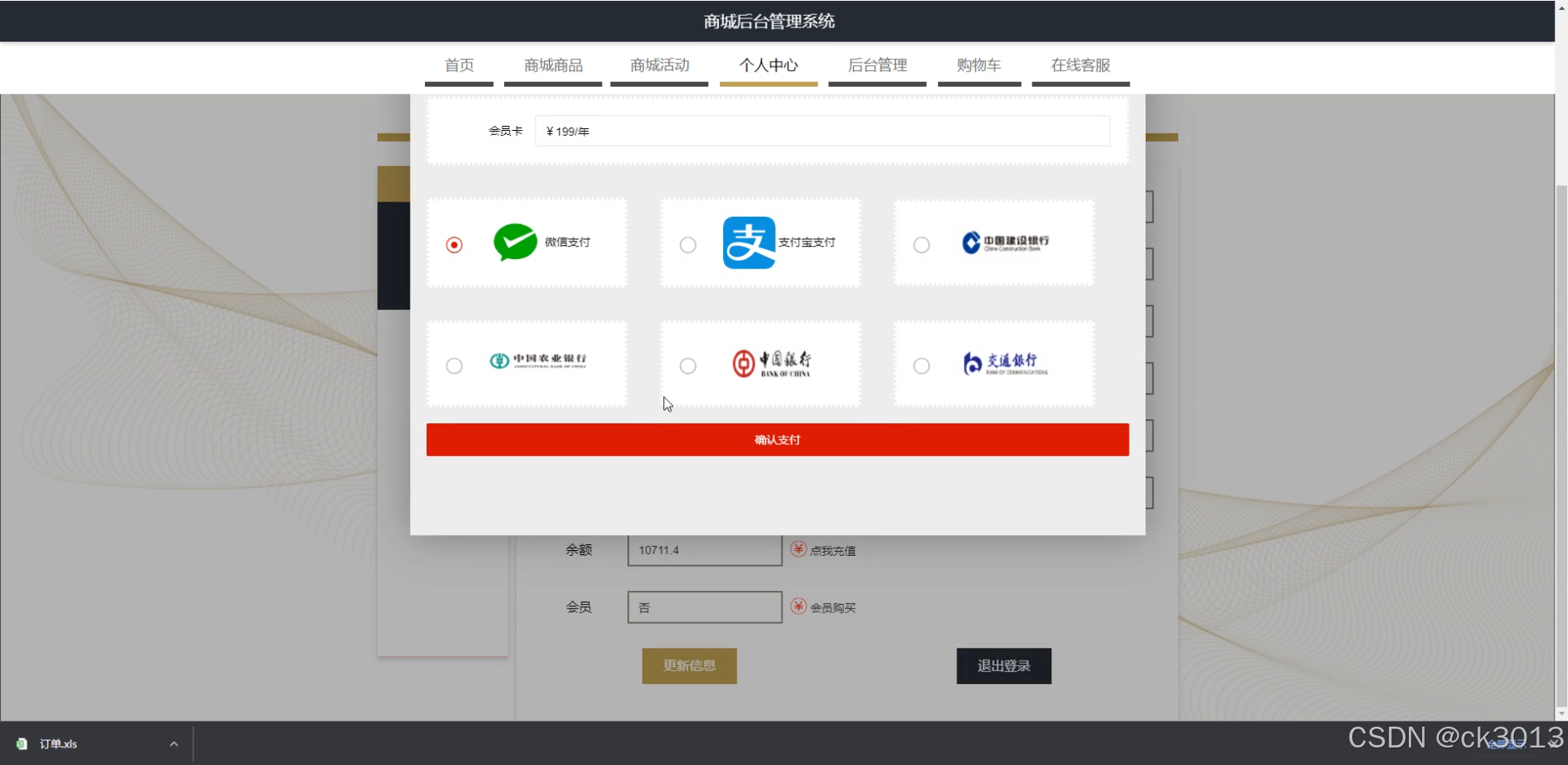Click the 支付宝支付 label text
This screenshot has width=1568, height=765.
tap(806, 242)
